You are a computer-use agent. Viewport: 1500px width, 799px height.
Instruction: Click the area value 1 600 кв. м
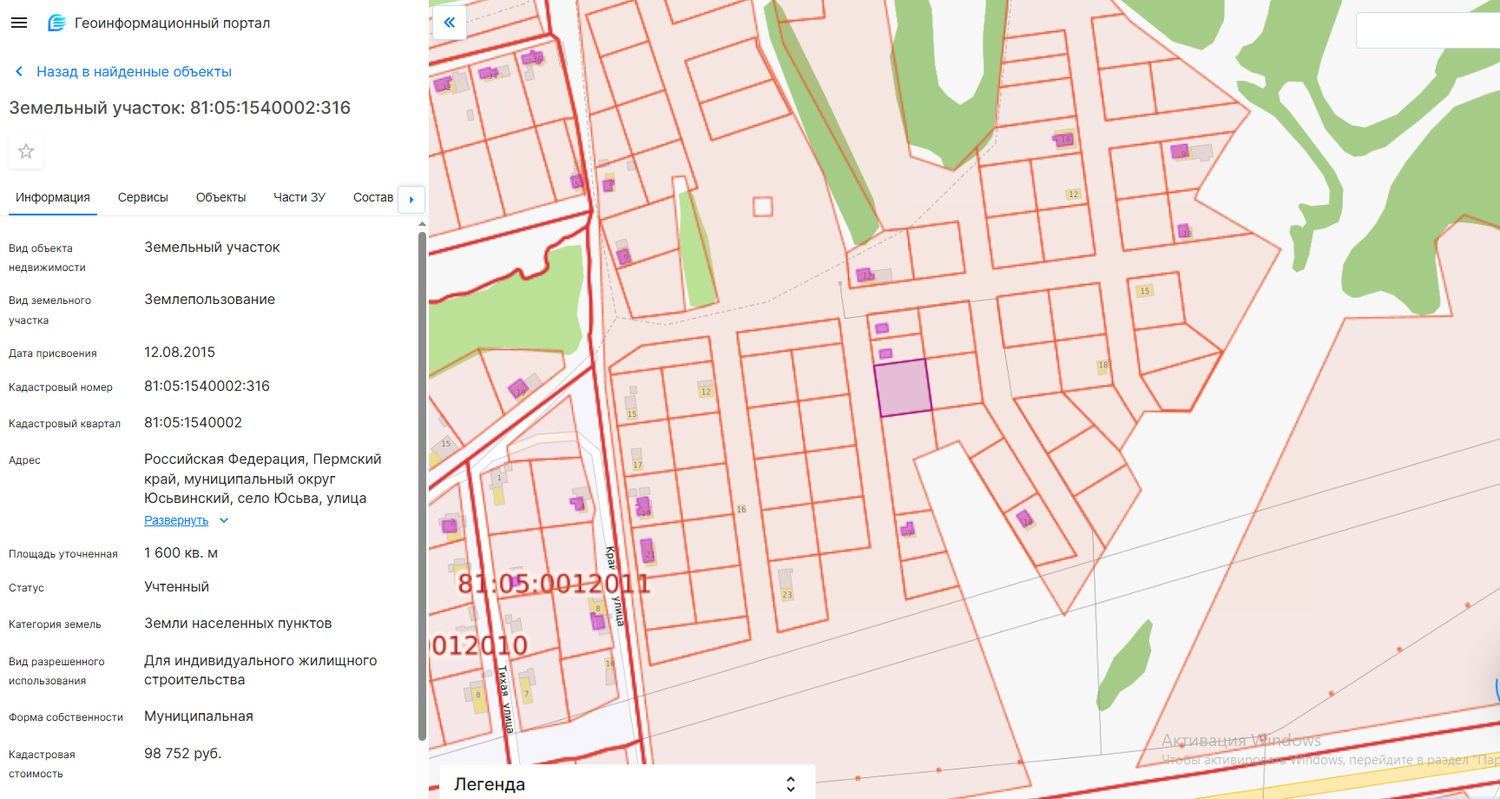pos(181,553)
